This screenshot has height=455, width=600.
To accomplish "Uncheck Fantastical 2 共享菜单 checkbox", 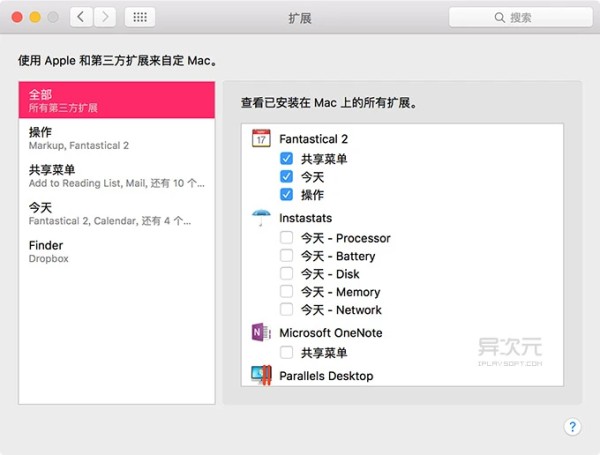I will click(x=286, y=158).
